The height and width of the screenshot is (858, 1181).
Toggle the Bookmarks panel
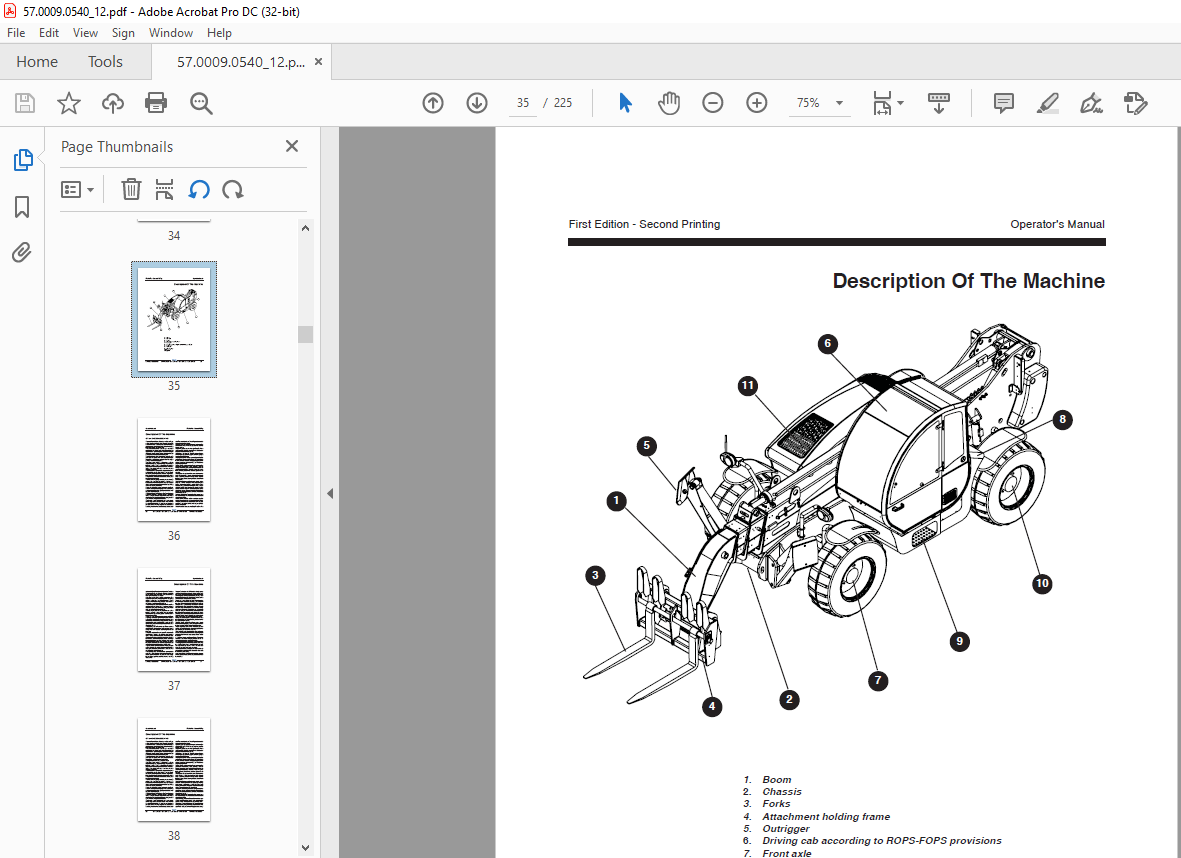click(x=22, y=206)
